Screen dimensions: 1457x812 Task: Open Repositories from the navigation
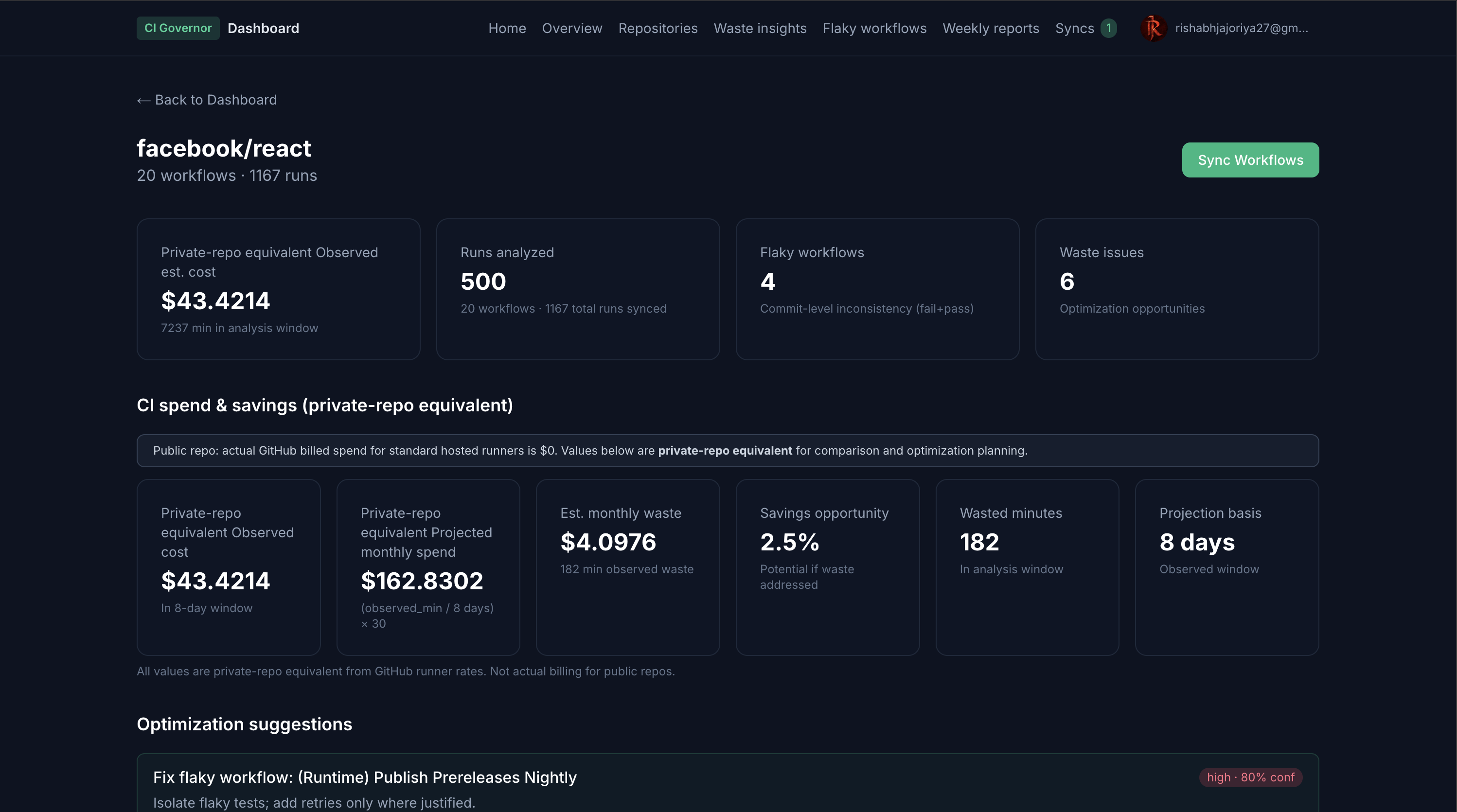pyautogui.click(x=658, y=28)
